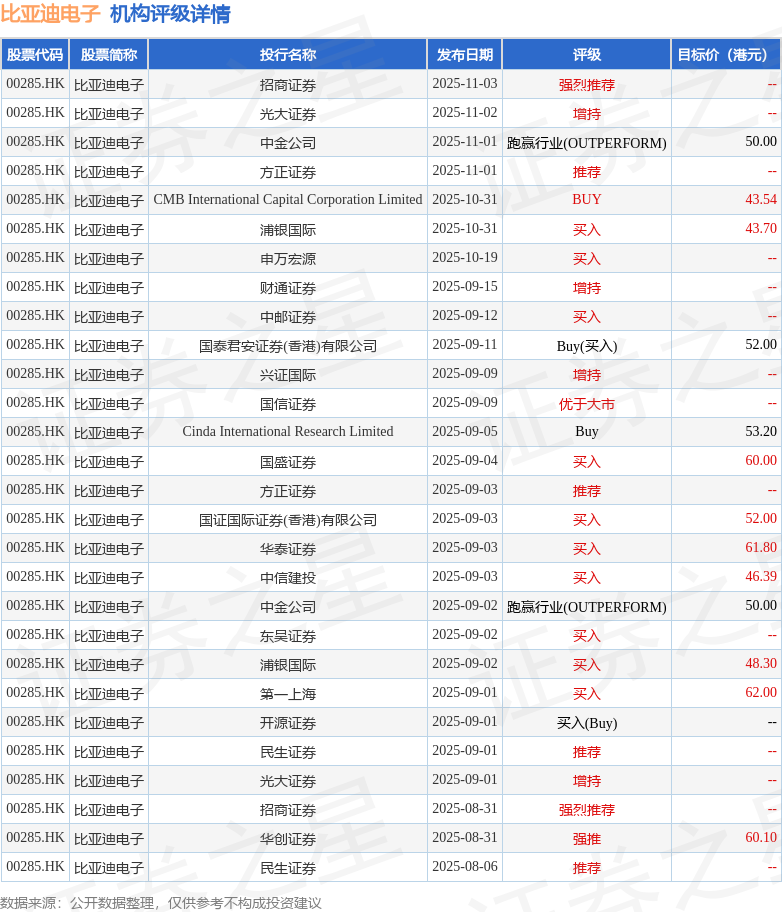
Task: Click the date 2025-11-03
Action: [464, 84]
